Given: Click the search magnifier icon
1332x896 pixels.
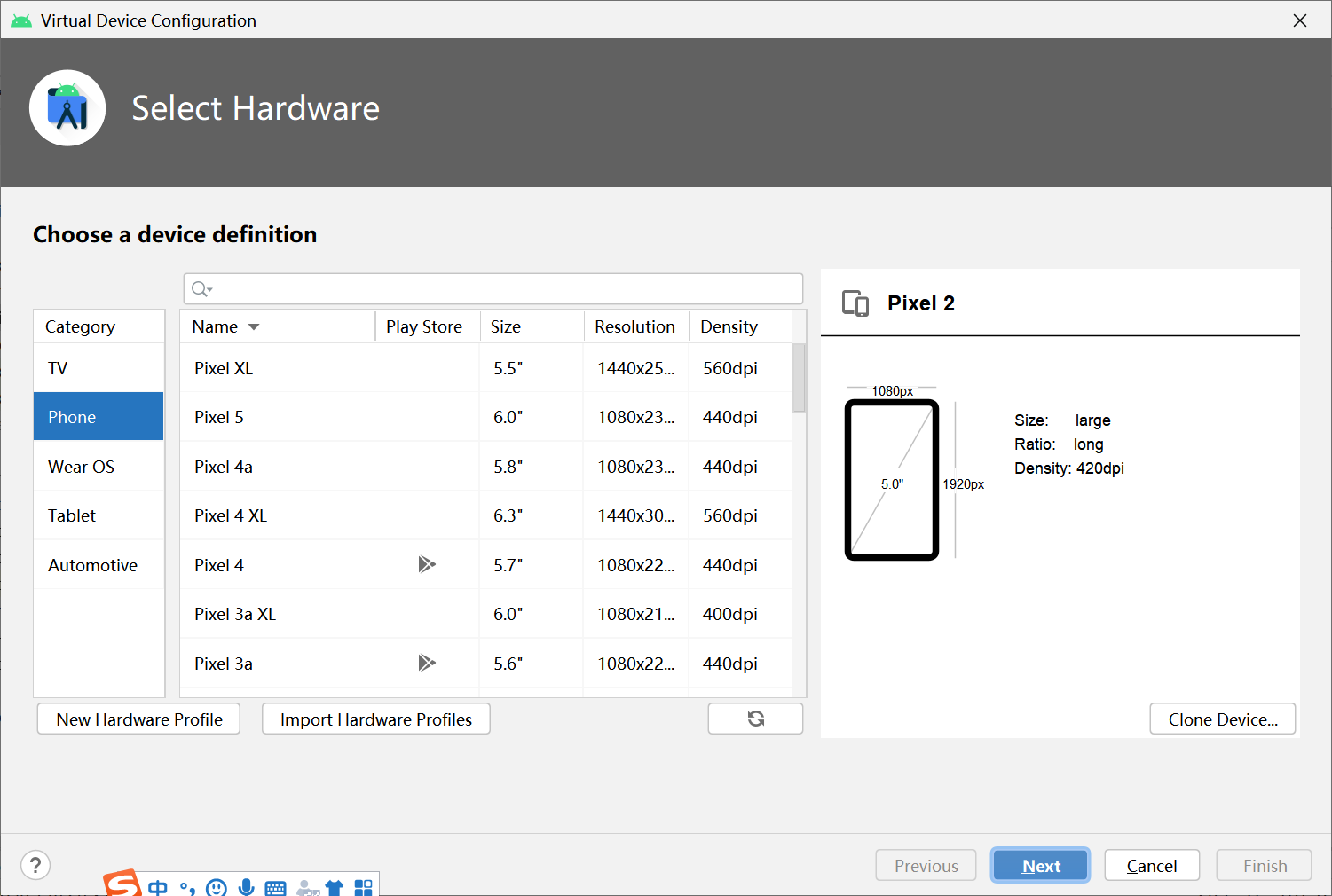Looking at the screenshot, I should (201, 289).
